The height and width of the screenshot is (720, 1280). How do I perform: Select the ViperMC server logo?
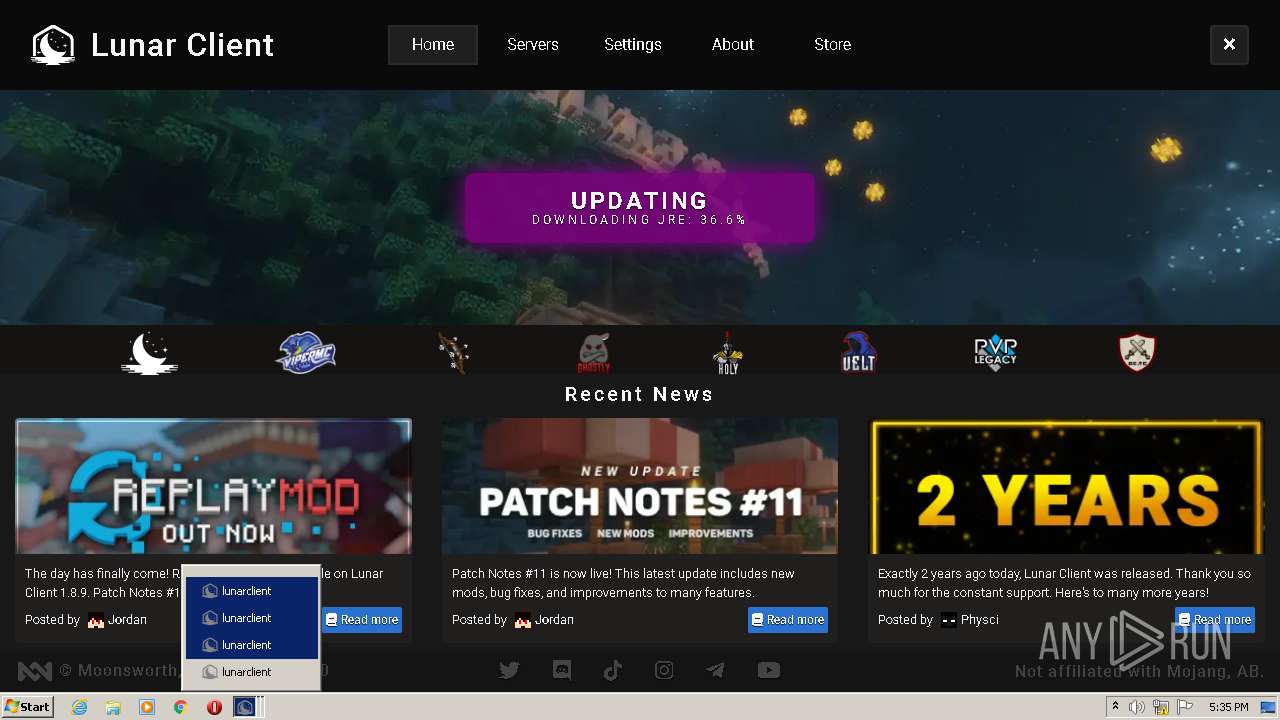click(305, 353)
